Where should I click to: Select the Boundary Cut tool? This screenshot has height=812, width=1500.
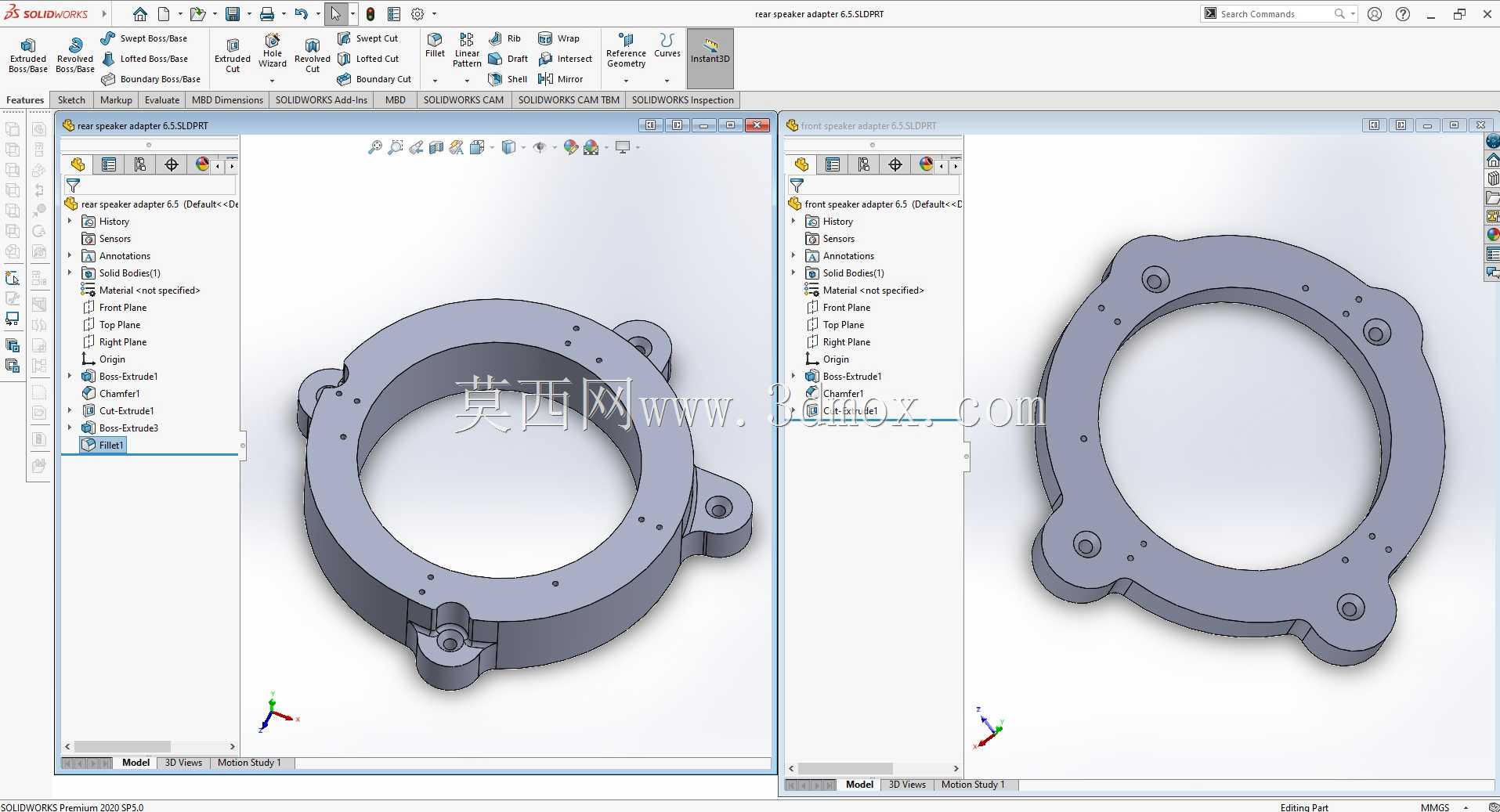[374, 79]
